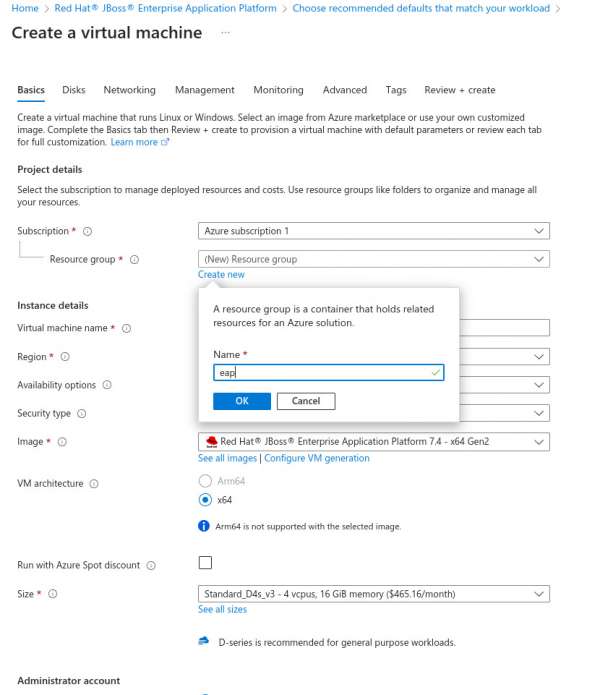Image resolution: width=600 pixels, height=695 pixels.
Task: Expand the Size dropdown for Standard_D4s_v3
Action: pos(374,594)
